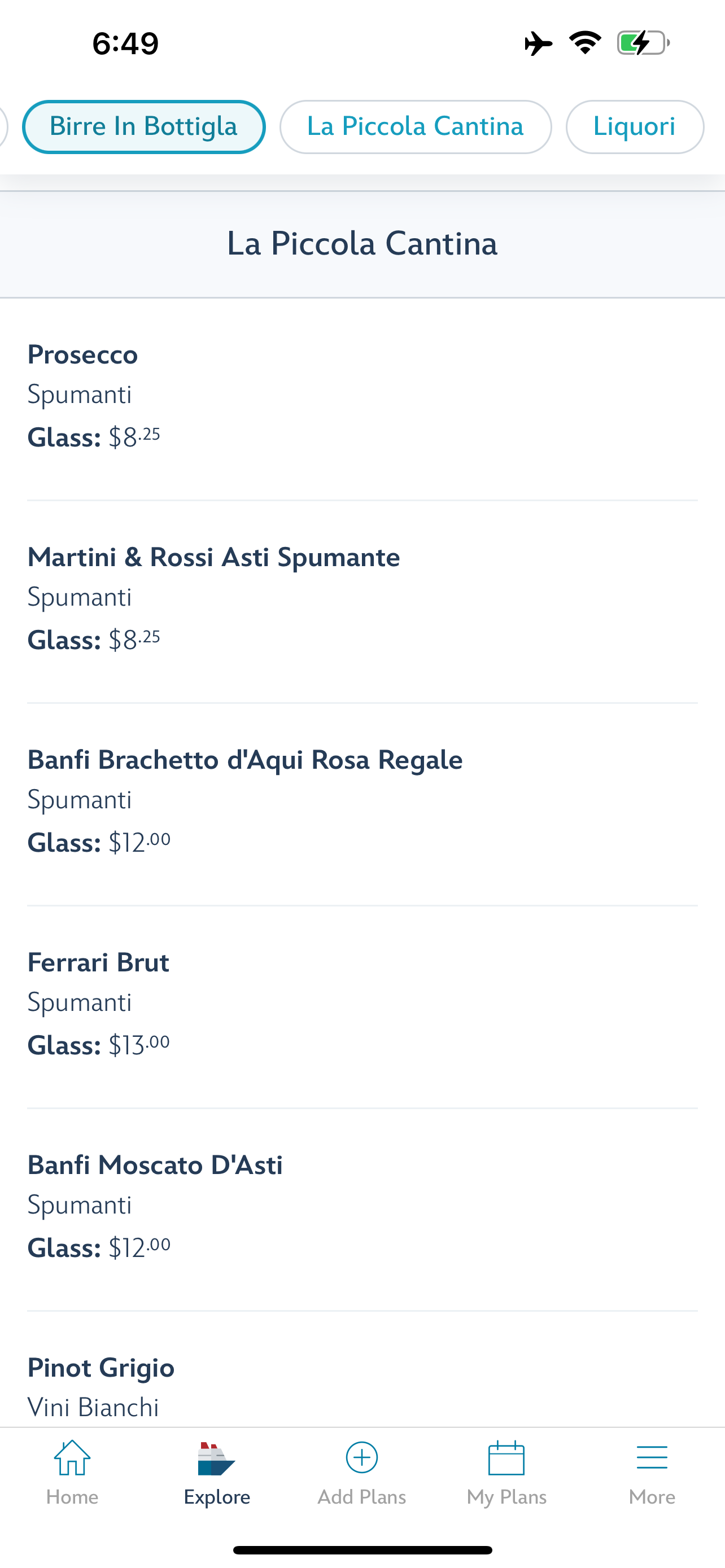The width and height of the screenshot is (725, 1568).
Task: Select Banfi Moscato D'Asti item
Action: click(155, 1166)
